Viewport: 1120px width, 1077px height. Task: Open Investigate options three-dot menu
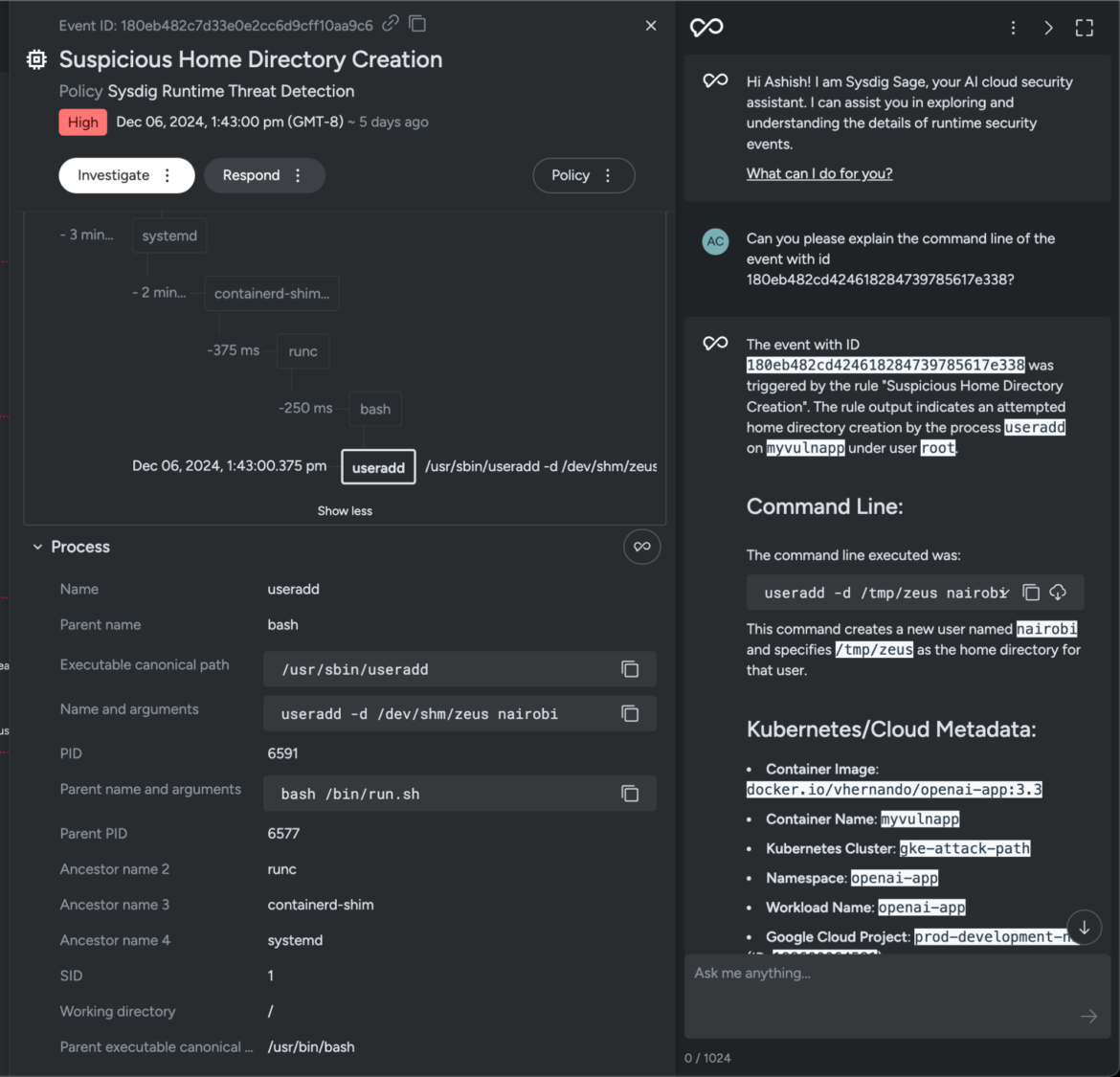168,175
